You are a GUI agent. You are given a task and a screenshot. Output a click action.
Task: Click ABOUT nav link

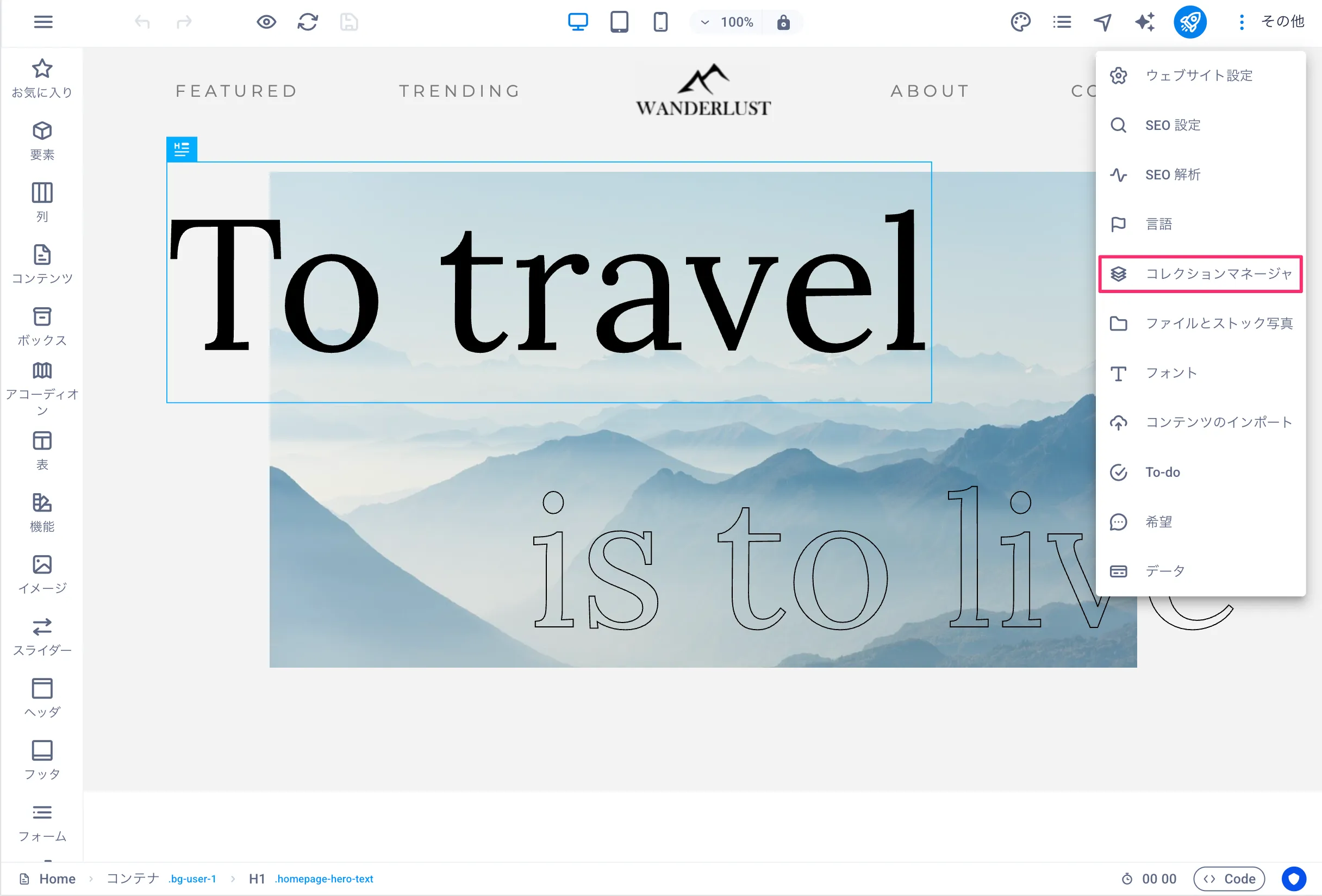point(930,91)
